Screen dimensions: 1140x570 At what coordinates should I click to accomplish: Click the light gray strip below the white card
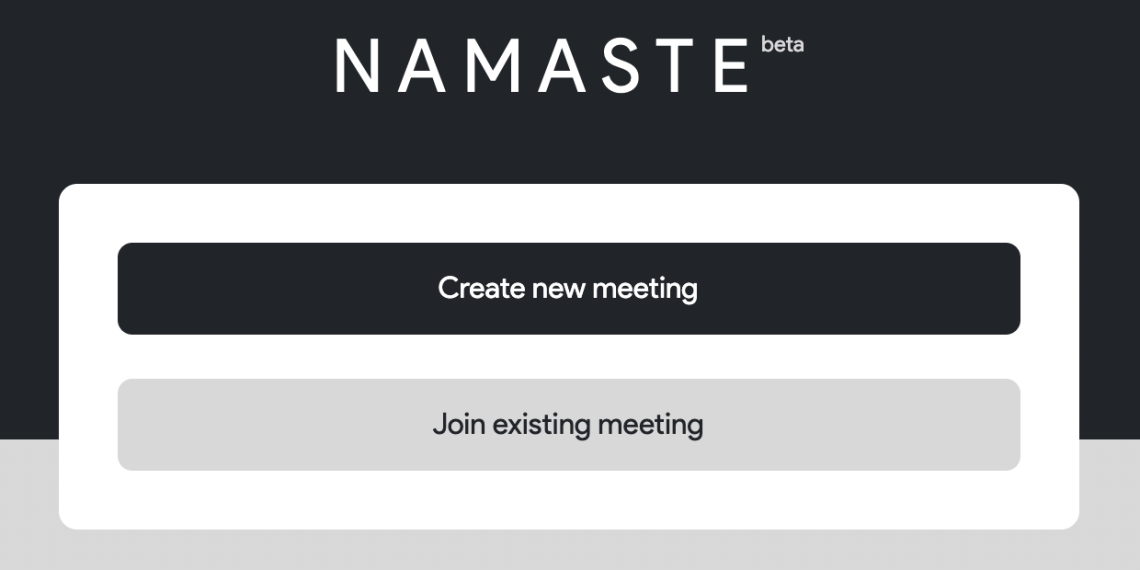tap(568, 550)
